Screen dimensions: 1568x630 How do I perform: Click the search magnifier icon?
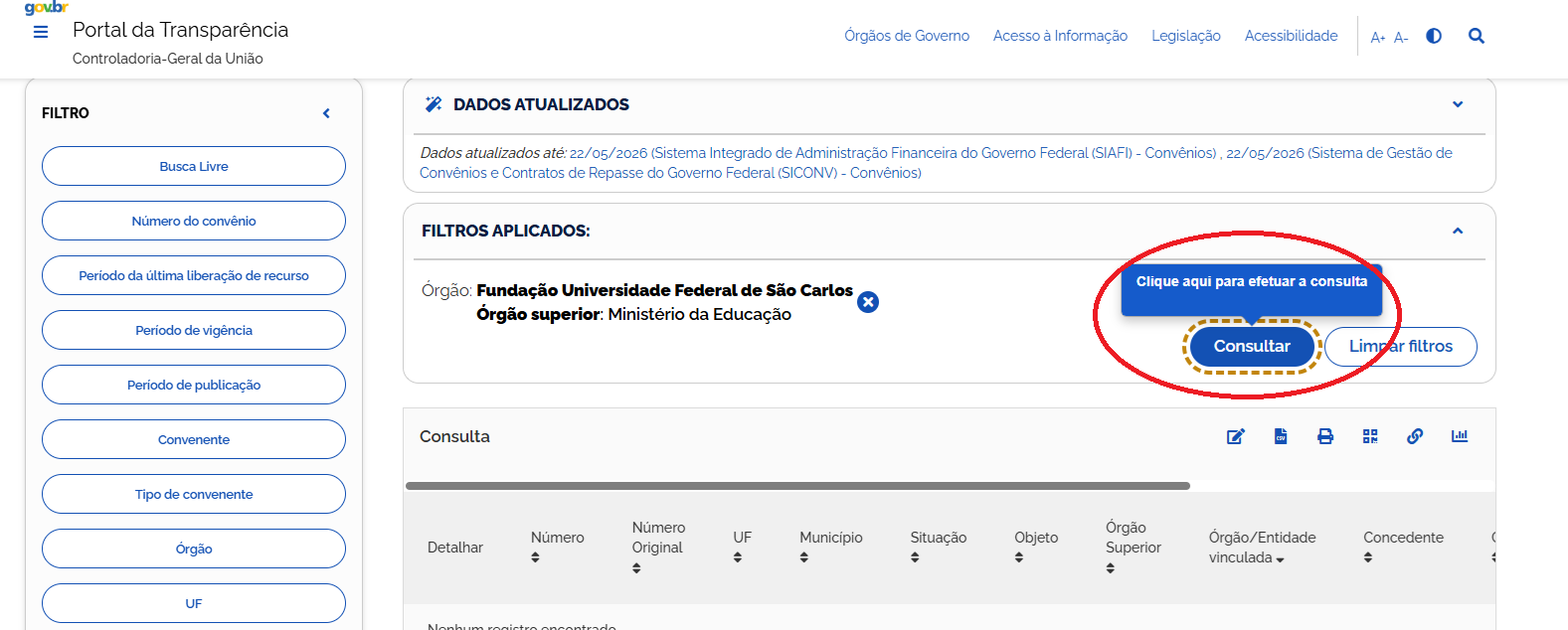[x=1477, y=36]
